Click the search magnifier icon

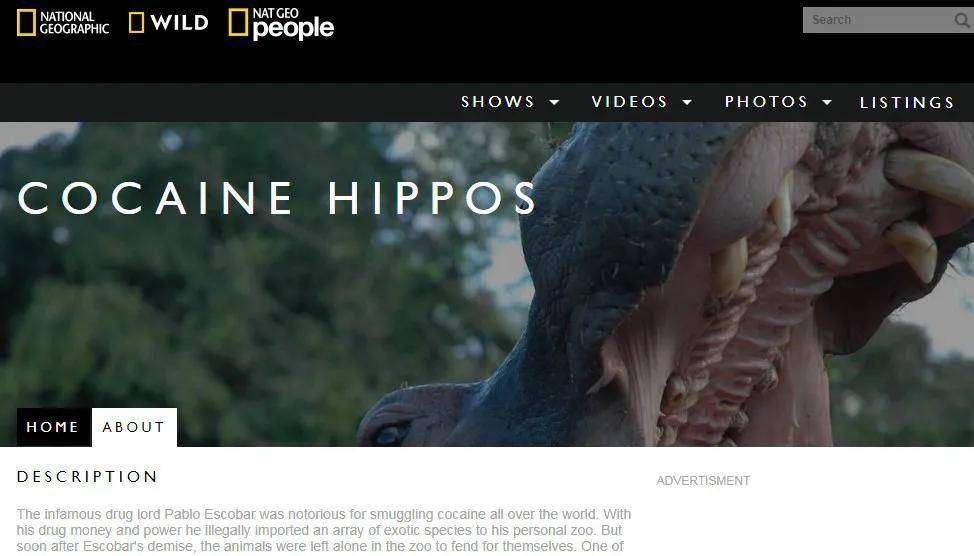pyautogui.click(x=962, y=21)
